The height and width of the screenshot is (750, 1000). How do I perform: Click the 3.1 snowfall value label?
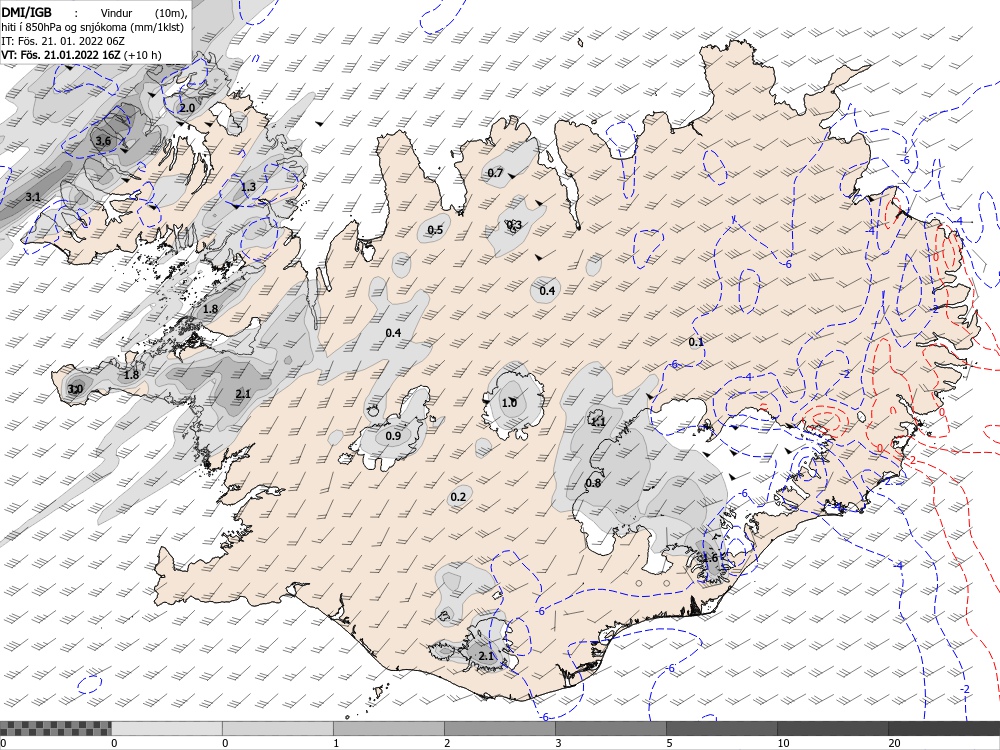pos(33,197)
